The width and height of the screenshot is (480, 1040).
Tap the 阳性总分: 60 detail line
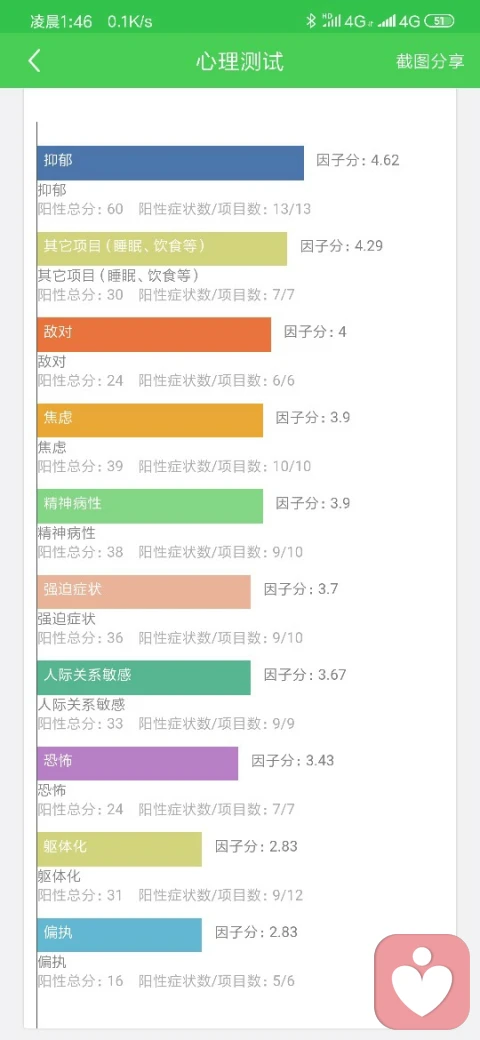80,210
